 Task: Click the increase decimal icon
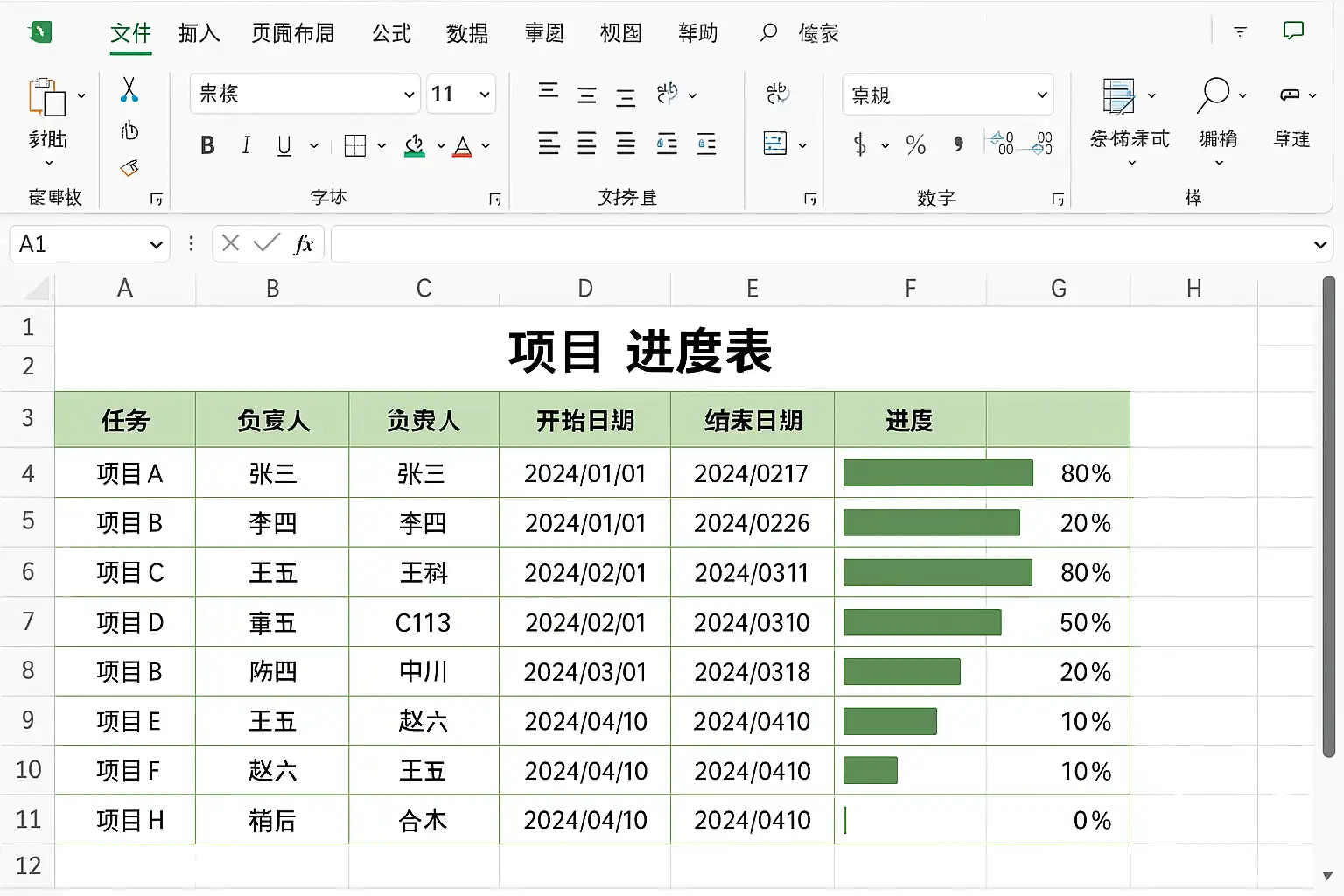[1003, 143]
